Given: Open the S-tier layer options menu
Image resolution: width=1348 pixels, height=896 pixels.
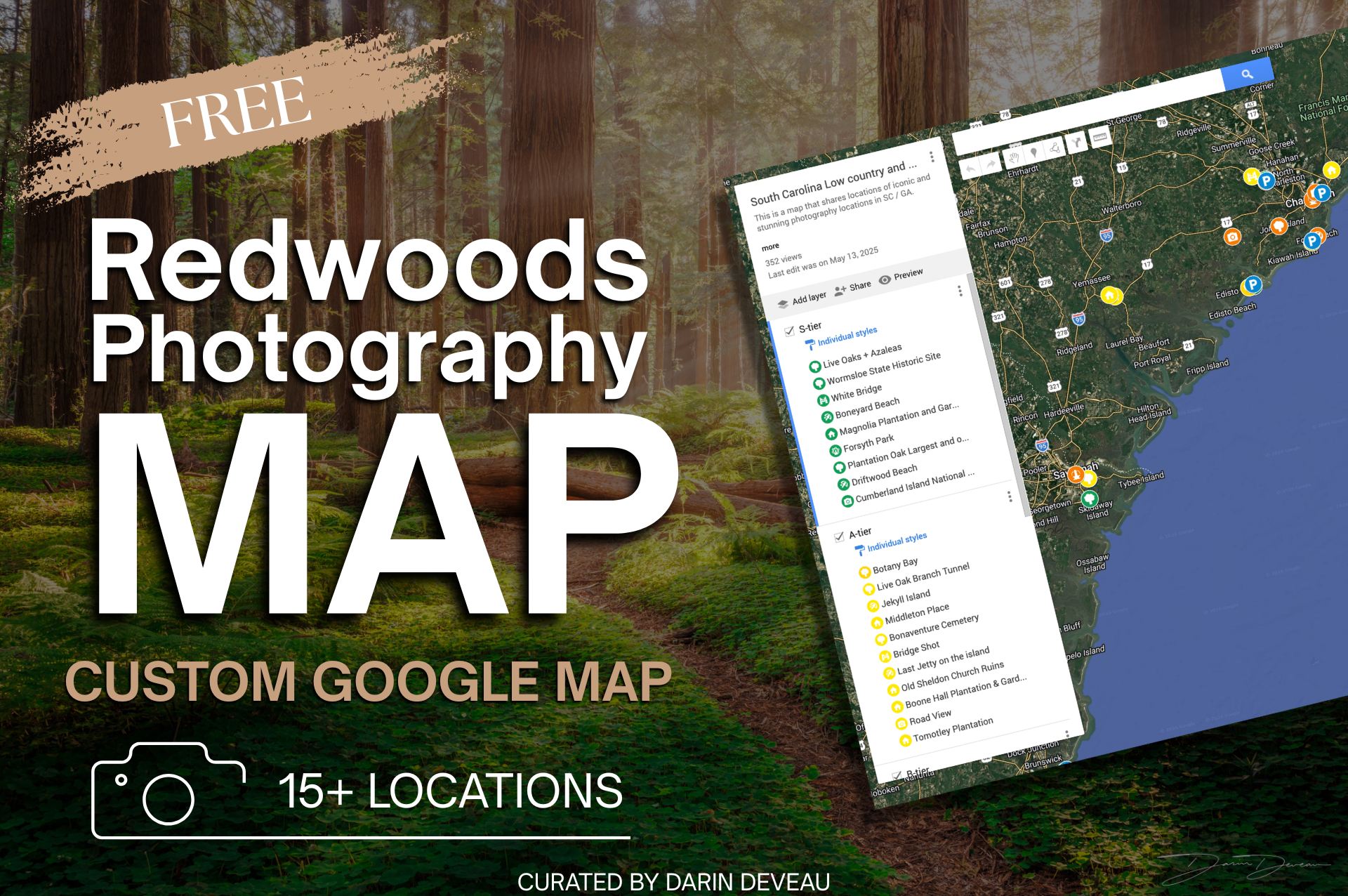Looking at the screenshot, I should click(960, 291).
